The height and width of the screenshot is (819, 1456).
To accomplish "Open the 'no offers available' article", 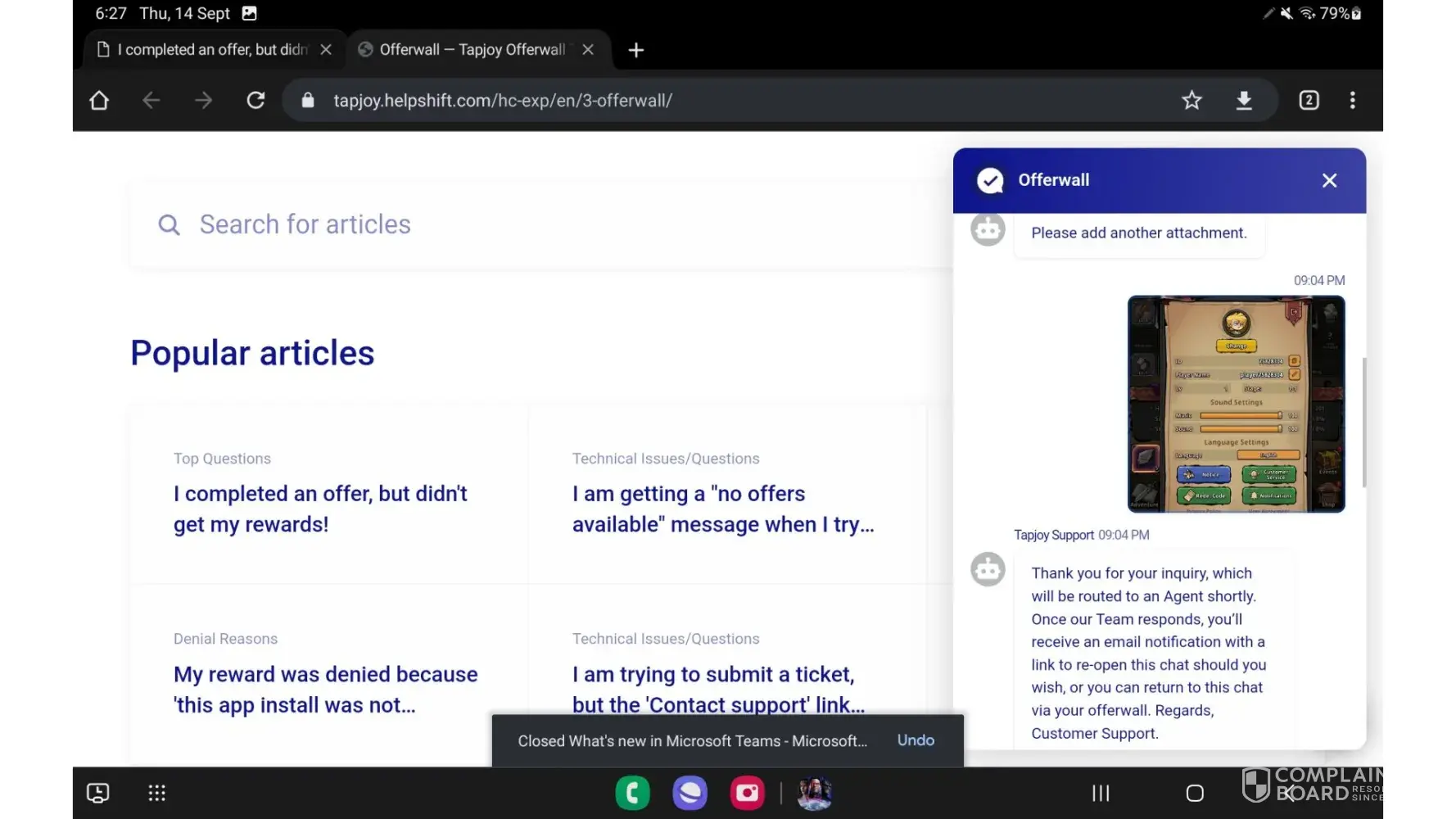I will 722,509.
